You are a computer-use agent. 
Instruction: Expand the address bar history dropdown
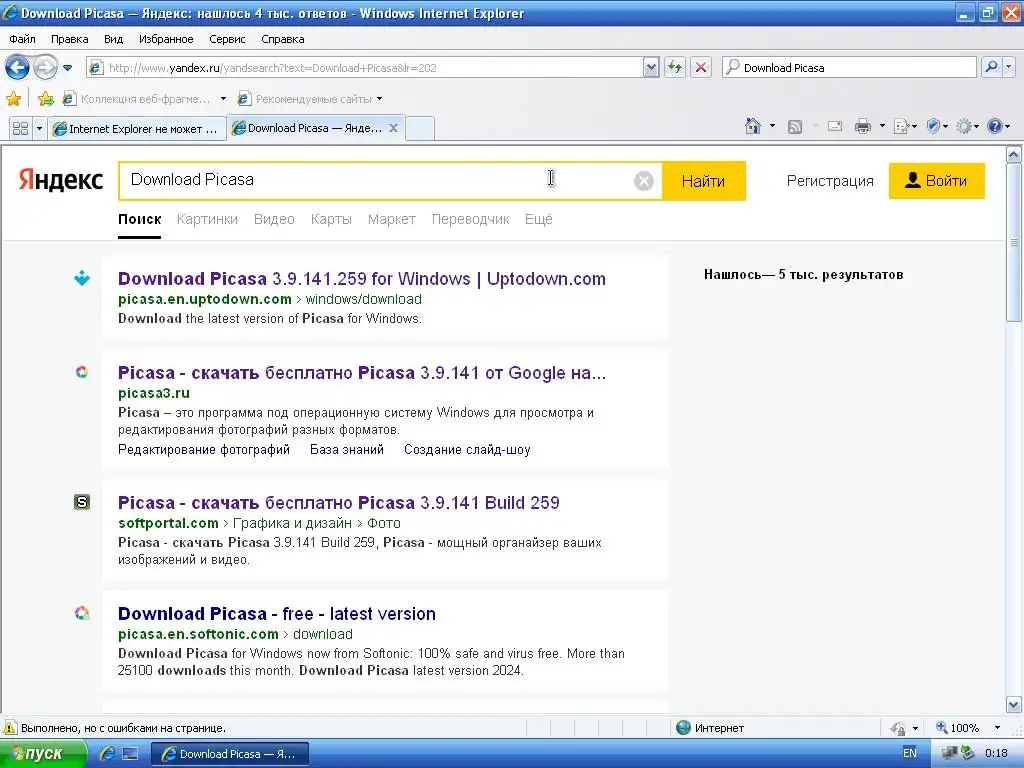click(x=650, y=67)
